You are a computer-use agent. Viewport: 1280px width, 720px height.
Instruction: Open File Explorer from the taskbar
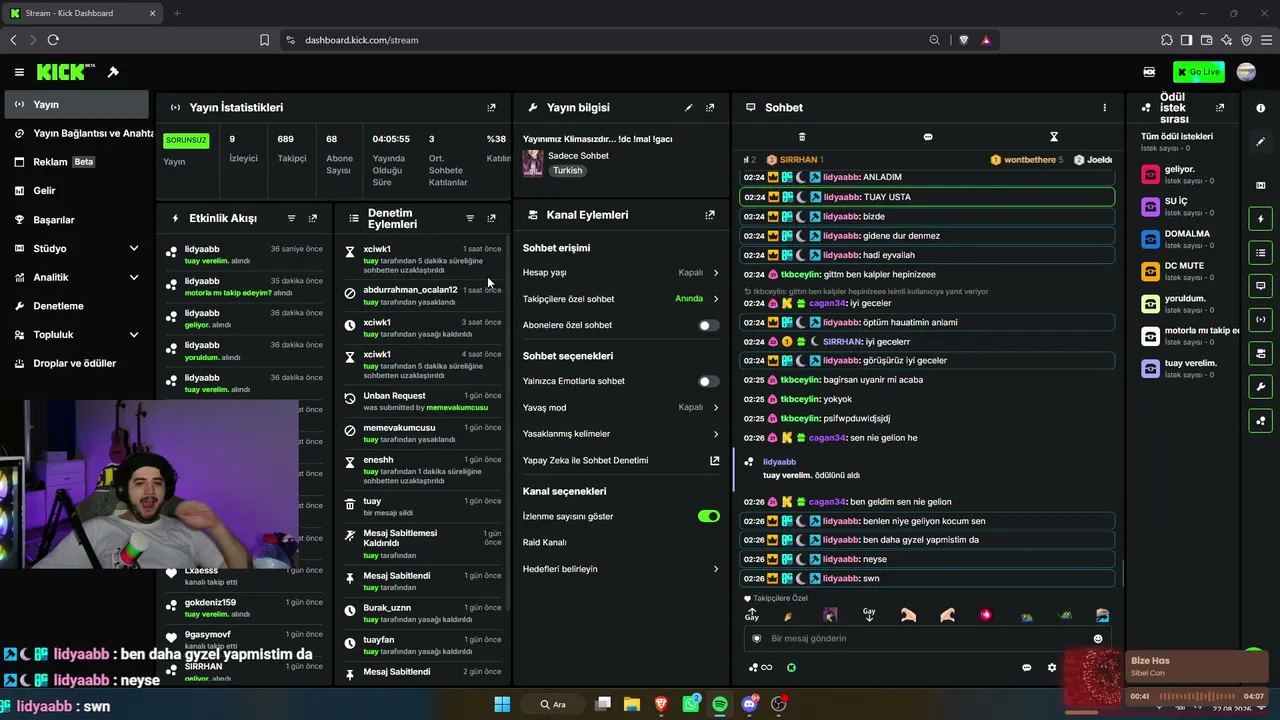[x=632, y=704]
